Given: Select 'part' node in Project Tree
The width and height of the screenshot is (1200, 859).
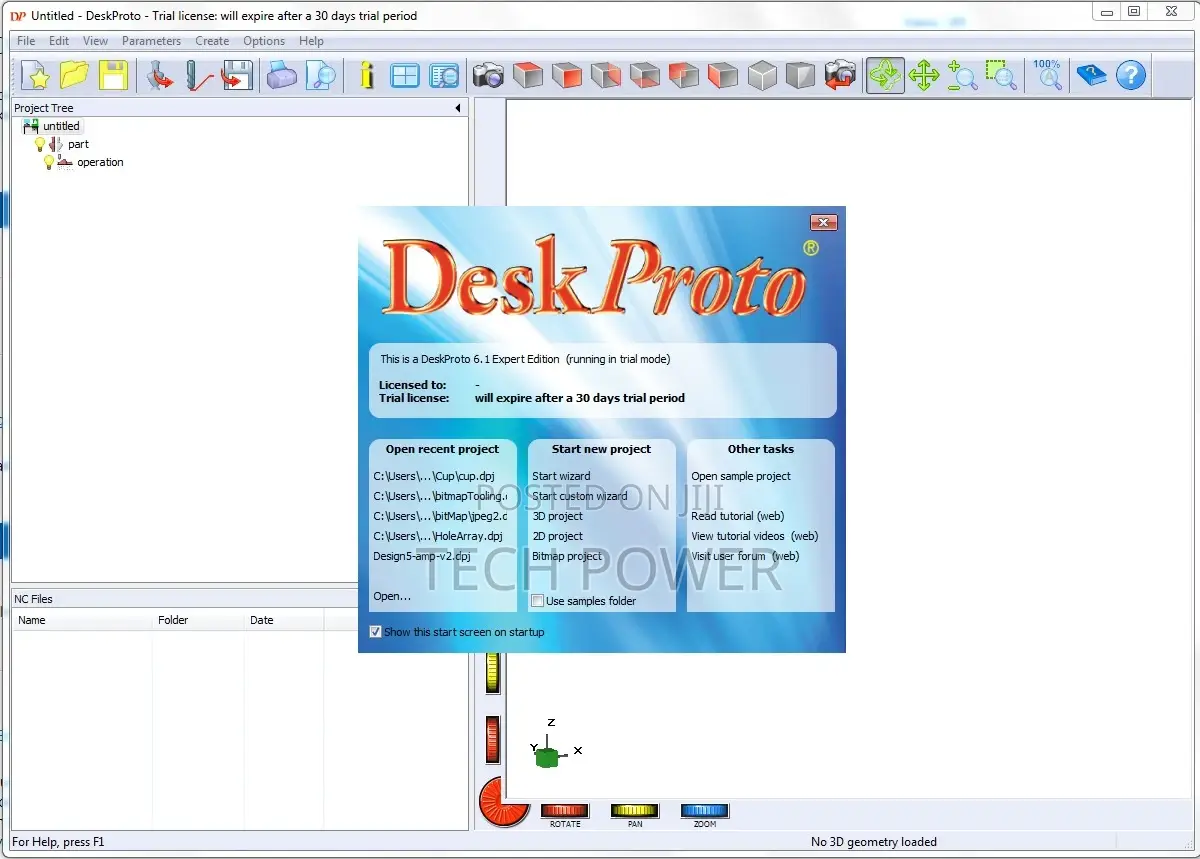Looking at the screenshot, I should pyautogui.click(x=78, y=144).
